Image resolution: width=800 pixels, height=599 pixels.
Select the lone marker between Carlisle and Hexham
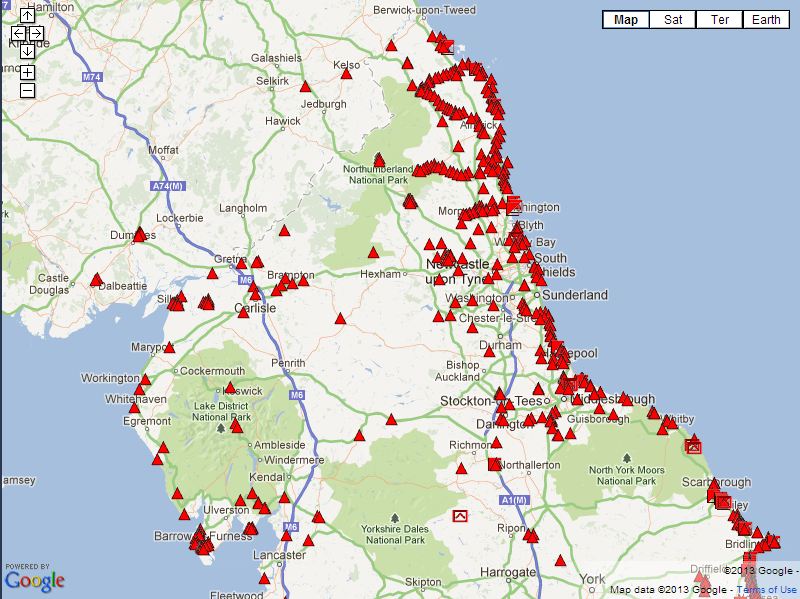tap(340, 319)
